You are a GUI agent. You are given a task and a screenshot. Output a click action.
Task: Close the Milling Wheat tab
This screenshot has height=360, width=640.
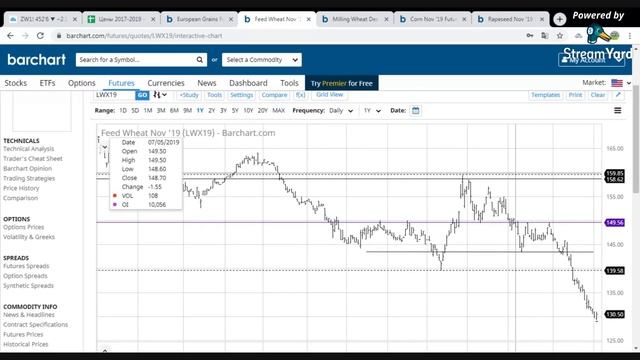pyautogui.click(x=386, y=19)
